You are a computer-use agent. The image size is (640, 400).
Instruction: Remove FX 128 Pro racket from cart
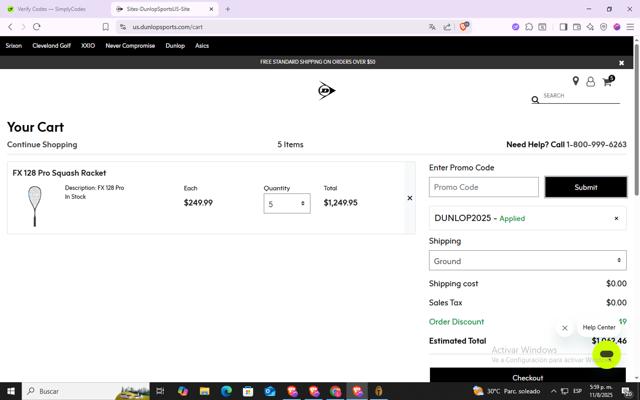410,198
